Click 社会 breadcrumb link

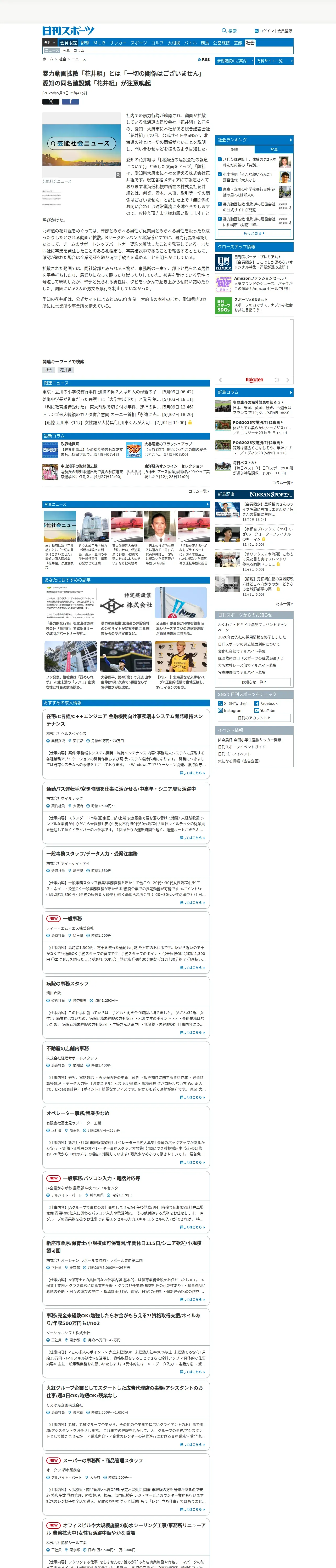[x=62, y=60]
